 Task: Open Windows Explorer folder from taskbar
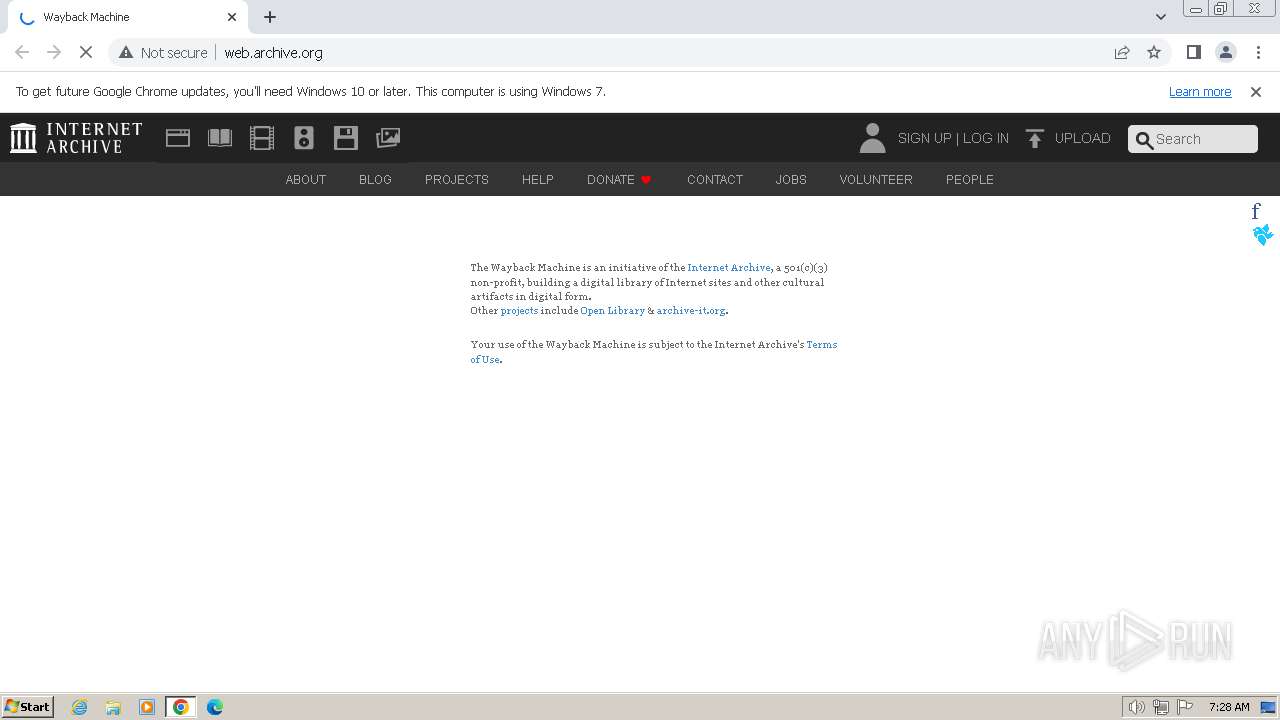(x=113, y=707)
